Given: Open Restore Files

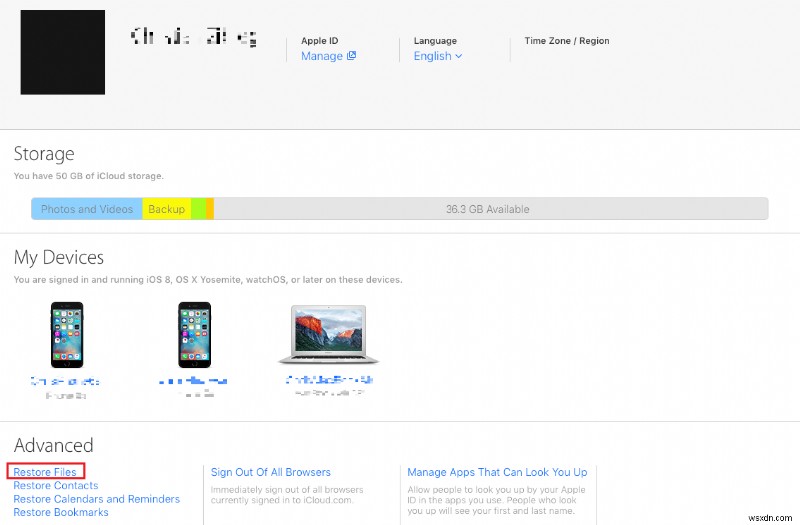Looking at the screenshot, I should click(45, 472).
